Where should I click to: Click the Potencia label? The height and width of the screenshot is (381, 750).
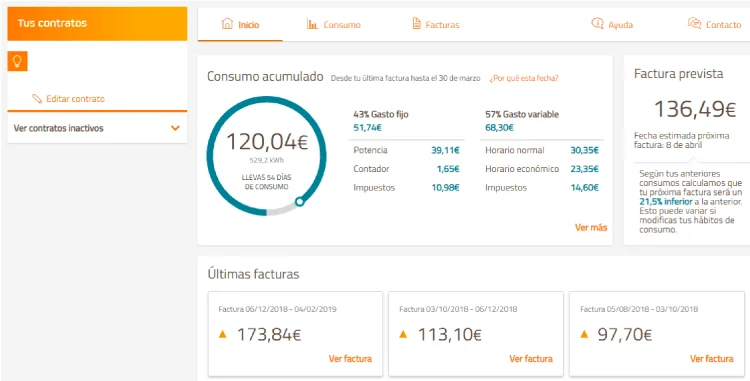point(371,151)
